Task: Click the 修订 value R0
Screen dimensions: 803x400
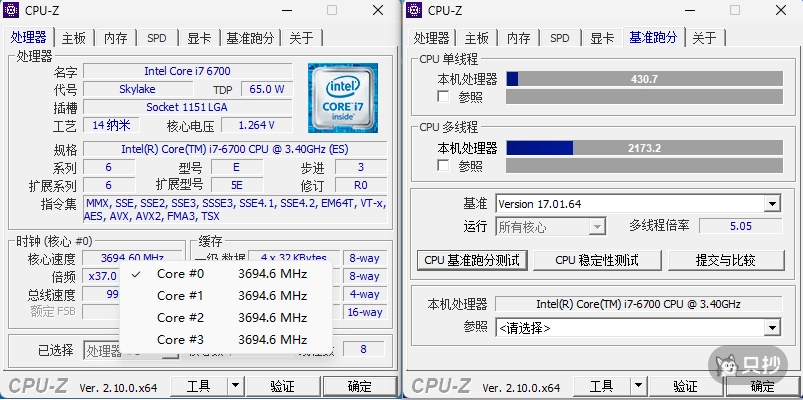Action: [361, 185]
